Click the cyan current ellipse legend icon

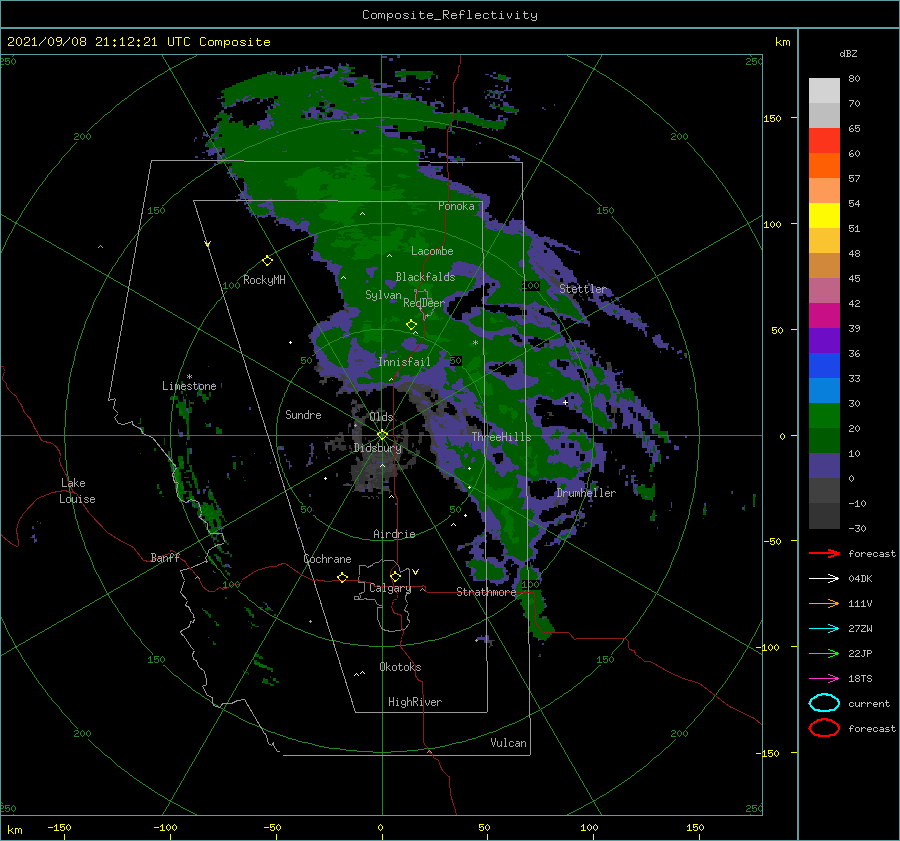(x=824, y=703)
